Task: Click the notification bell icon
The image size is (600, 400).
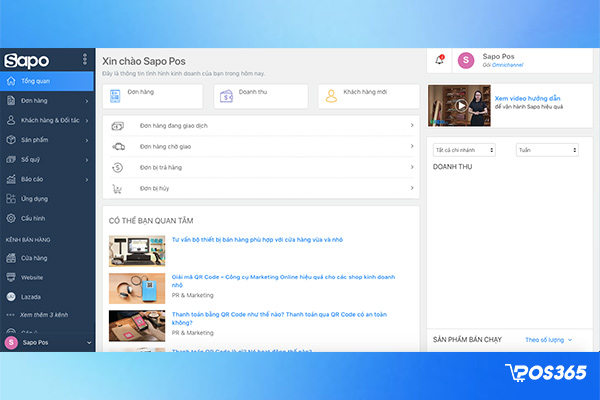Action: (x=440, y=60)
